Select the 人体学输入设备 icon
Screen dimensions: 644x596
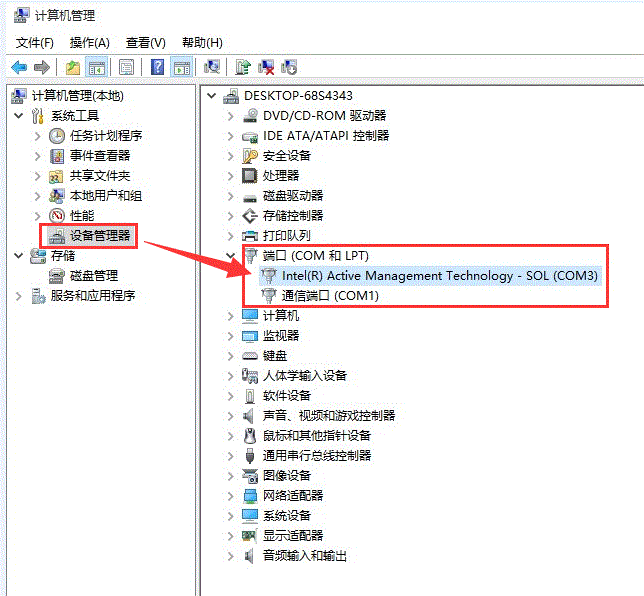tap(250, 376)
